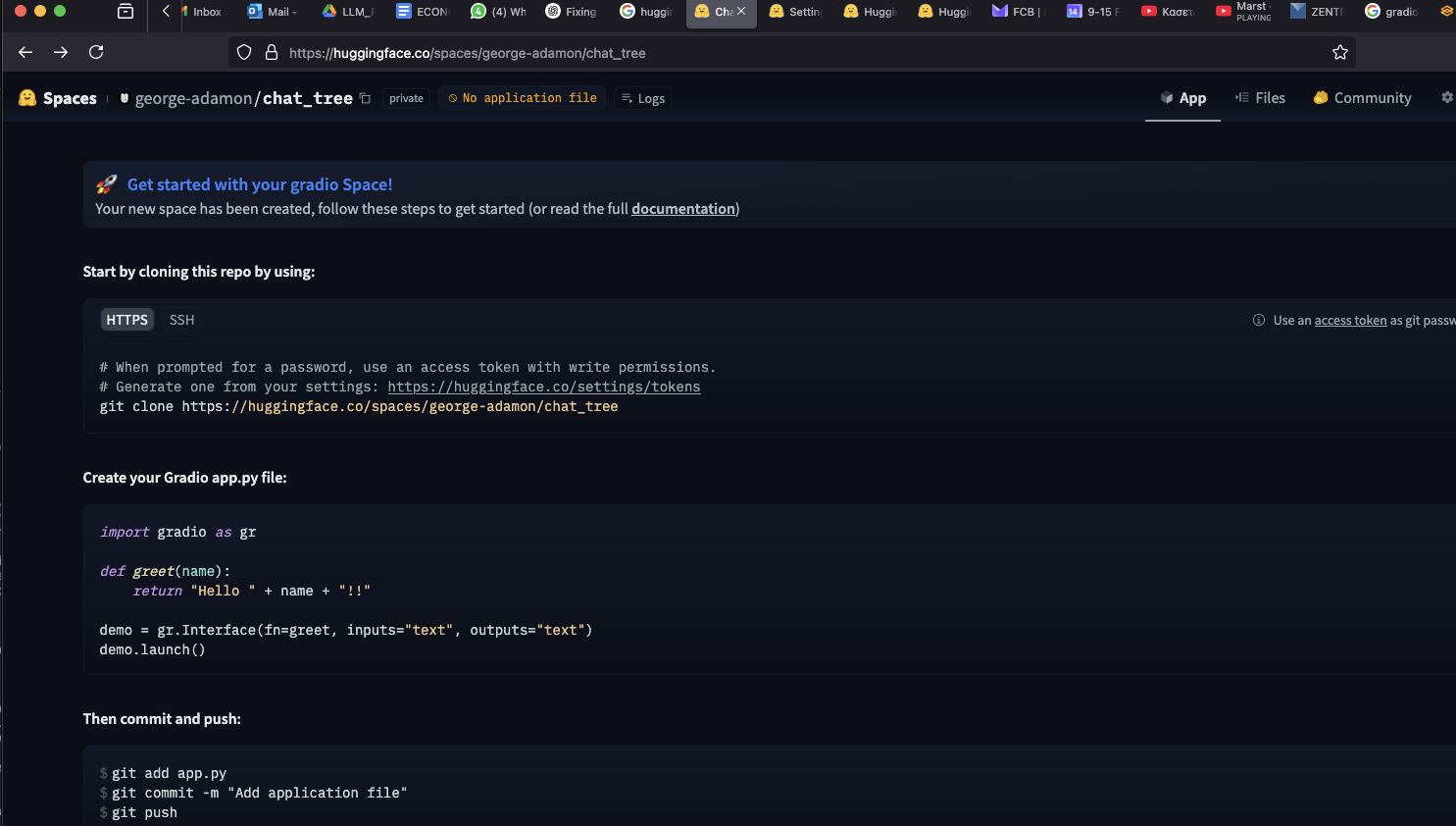Image resolution: width=1456 pixels, height=826 pixels.
Task: Open the Space settings gear icon
Action: (x=1446, y=98)
